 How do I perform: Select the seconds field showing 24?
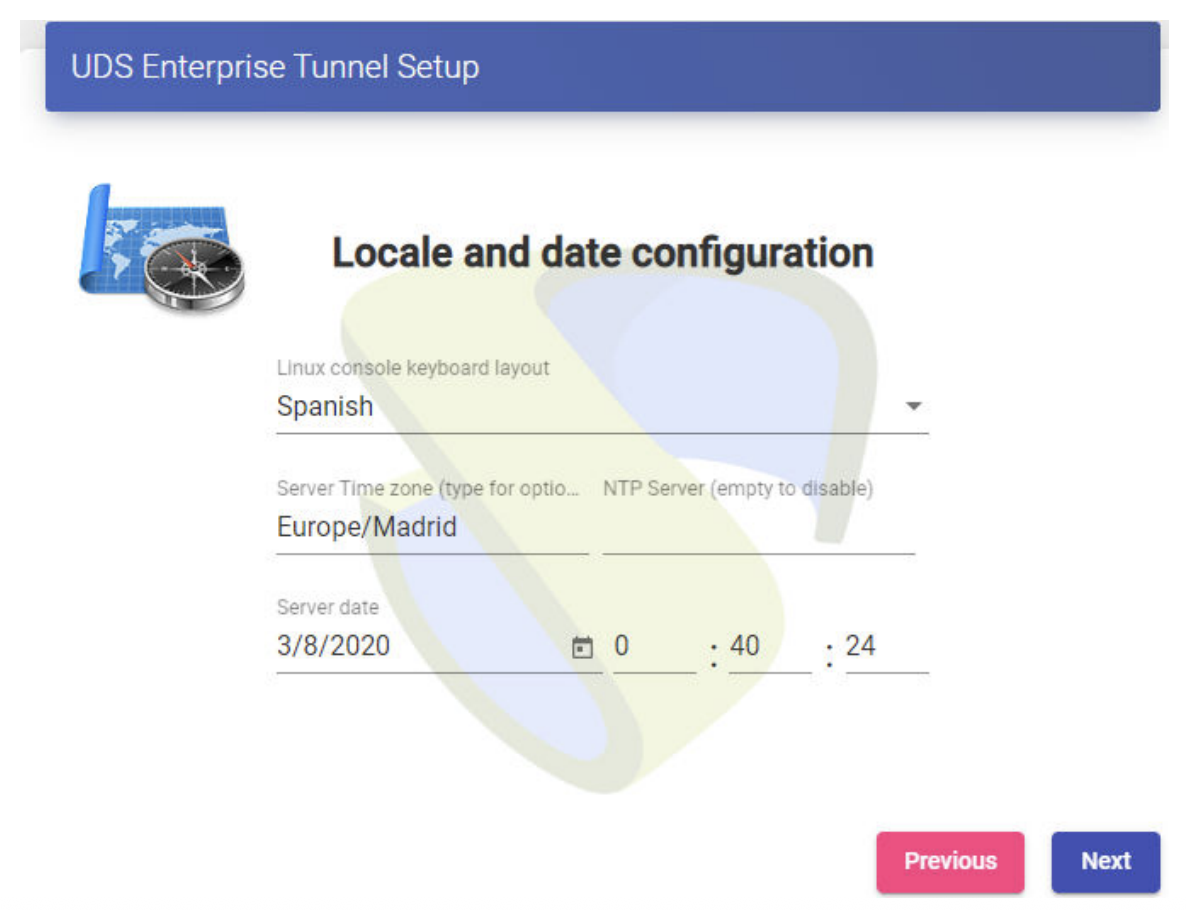pyautogui.click(x=885, y=647)
